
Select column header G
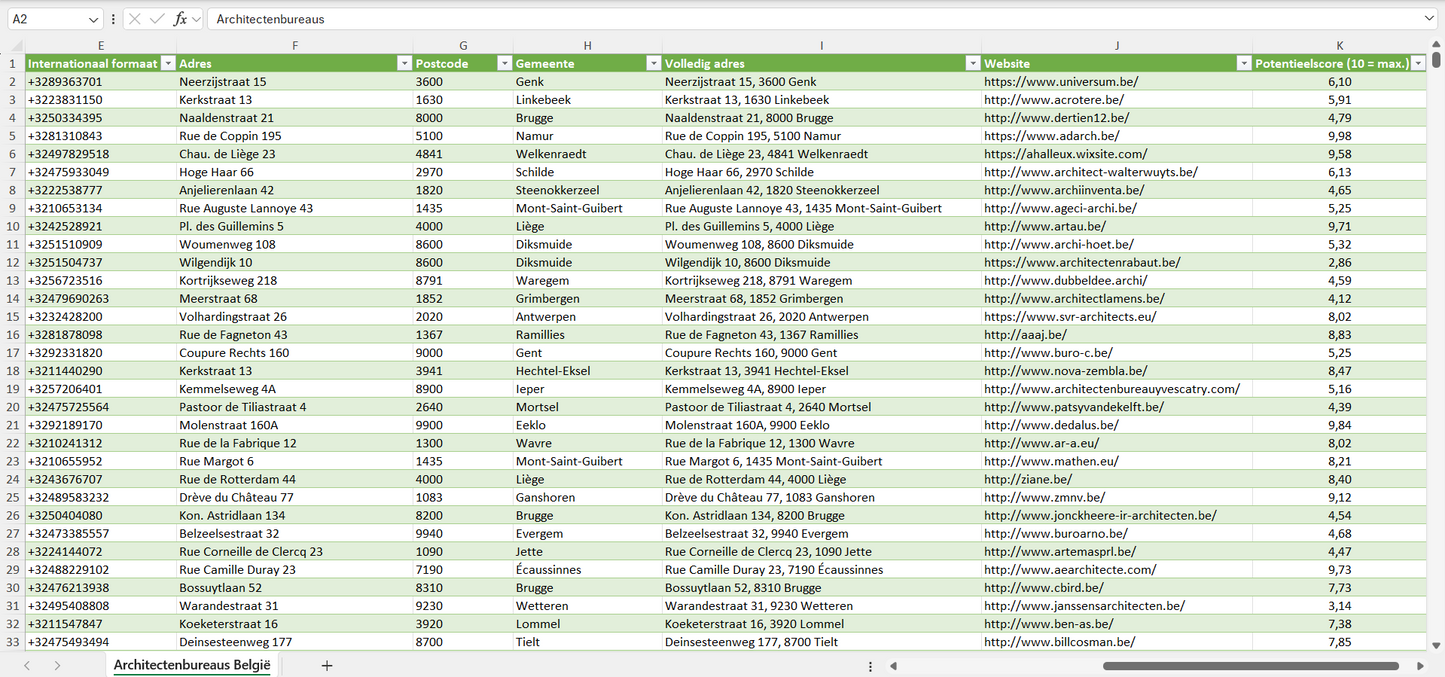463,45
